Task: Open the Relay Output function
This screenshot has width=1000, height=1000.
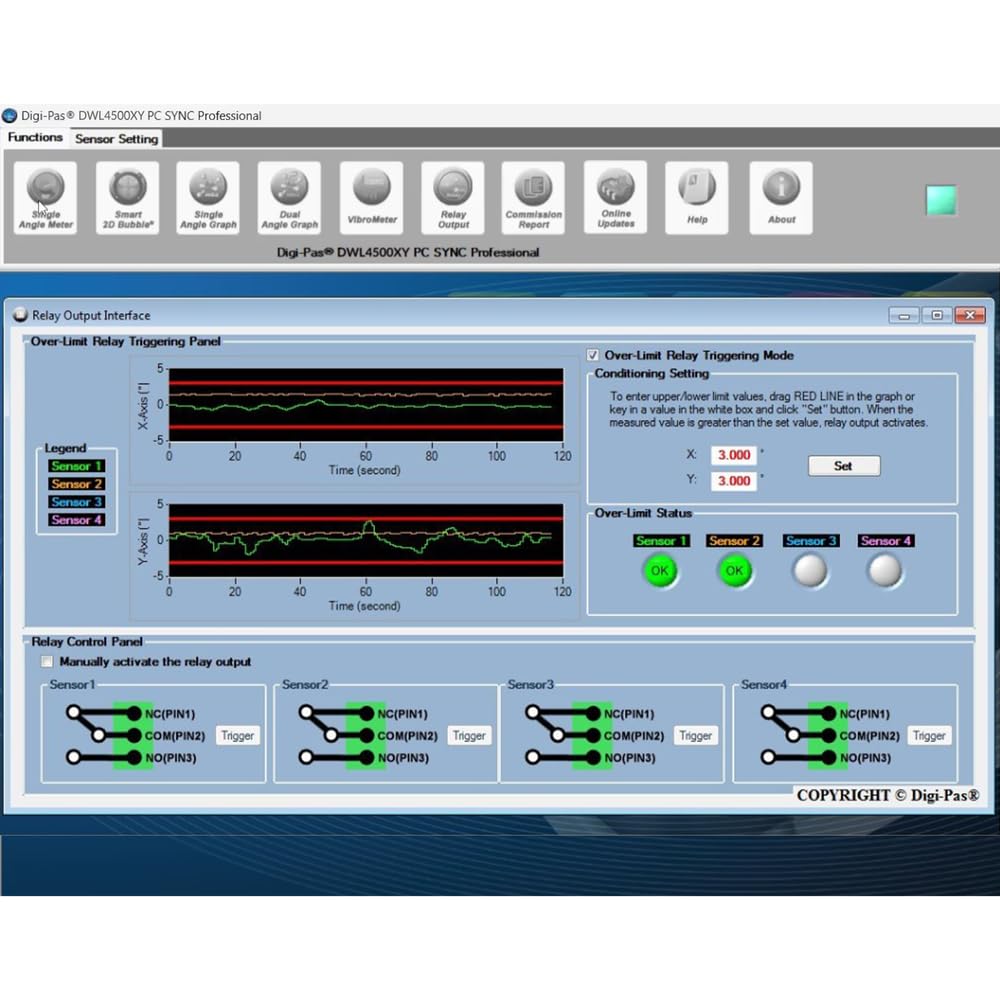Action: (x=453, y=198)
